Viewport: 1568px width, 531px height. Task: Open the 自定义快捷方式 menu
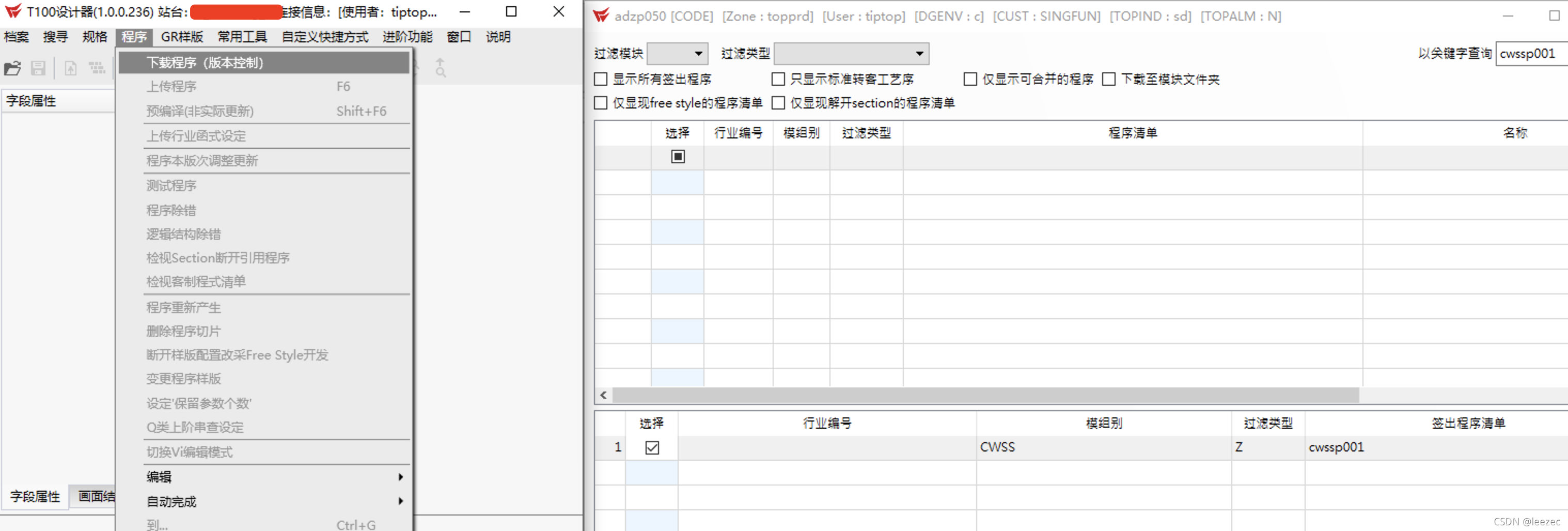coord(325,37)
